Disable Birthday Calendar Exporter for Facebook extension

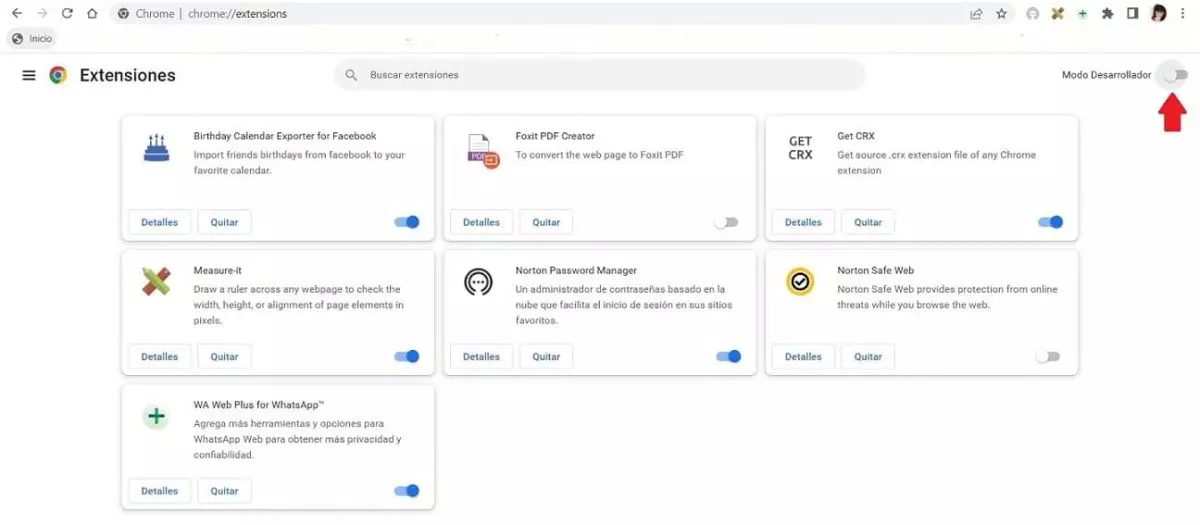(407, 222)
